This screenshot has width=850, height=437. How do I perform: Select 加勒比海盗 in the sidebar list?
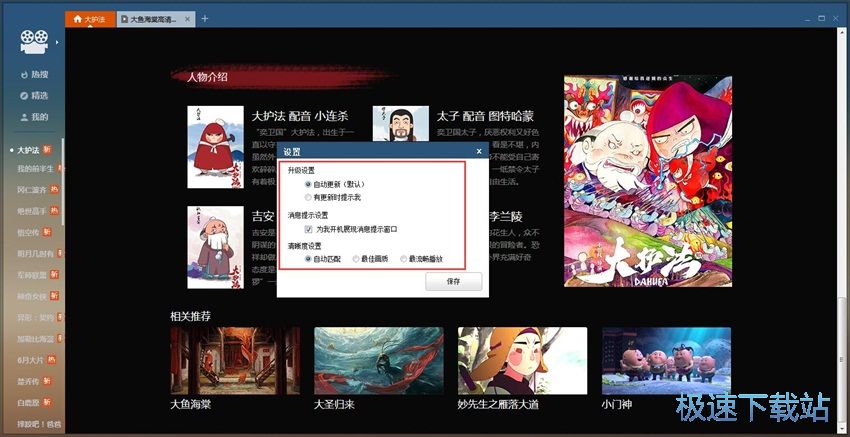click(36, 339)
